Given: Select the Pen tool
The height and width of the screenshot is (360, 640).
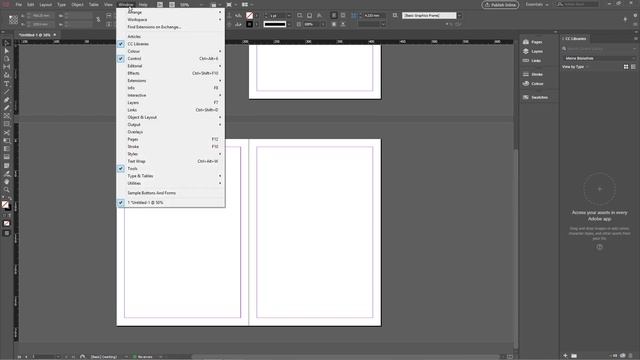Looking at the screenshot, I should pyautogui.click(x=7, y=100).
